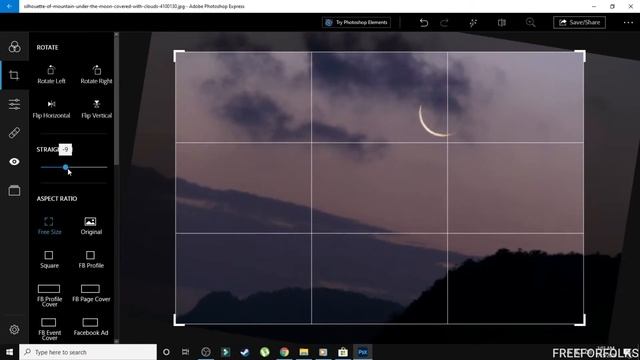This screenshot has width=640, height=360.
Task: Choose Original aspect ratio
Action: pos(91,226)
